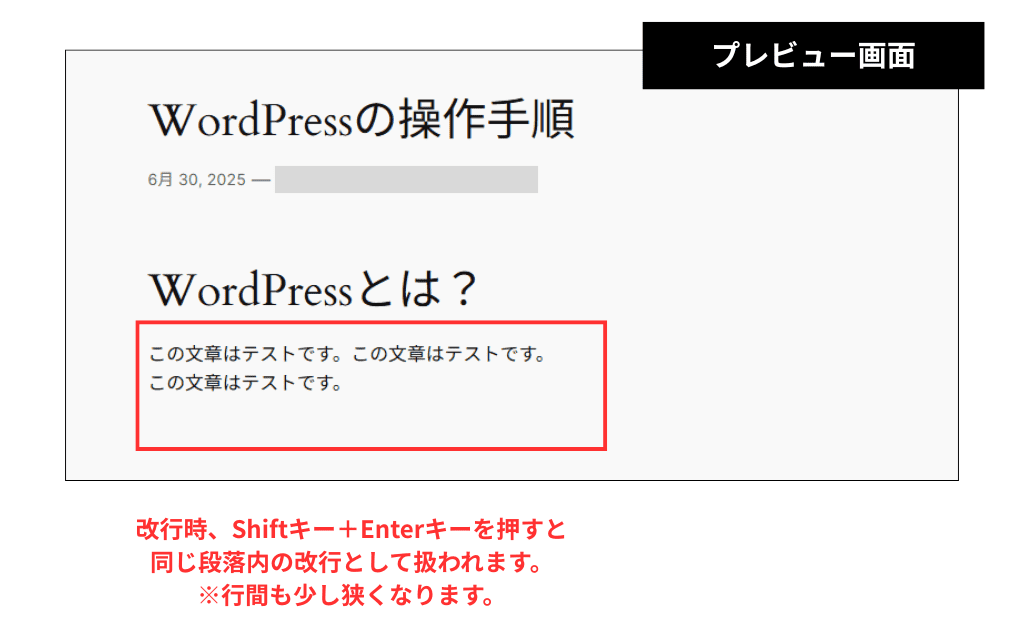
Task: Click the black プレビュー画面 banner label
Action: pyautogui.click(x=815, y=56)
